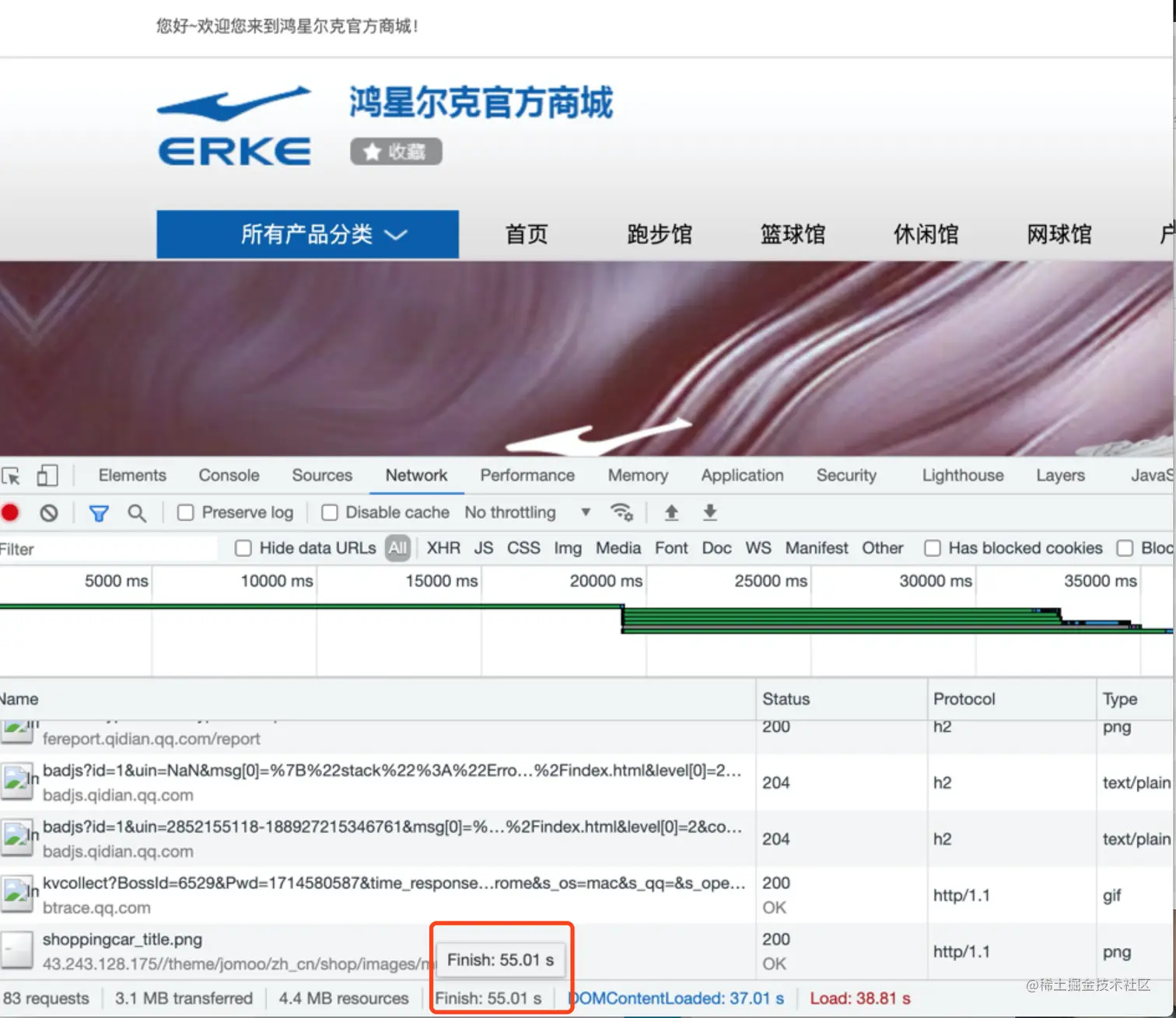This screenshot has height=1018, width=1176.
Task: Open the 网球馆 navigation link
Action: pos(1059,234)
